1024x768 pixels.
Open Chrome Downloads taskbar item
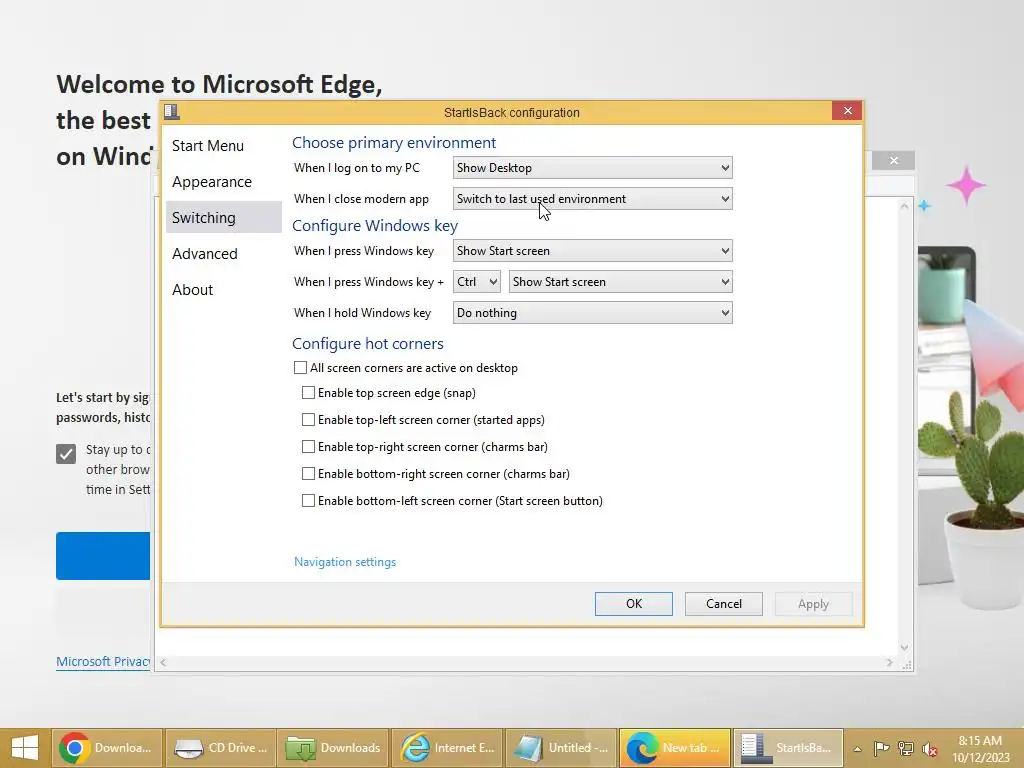click(x=107, y=748)
